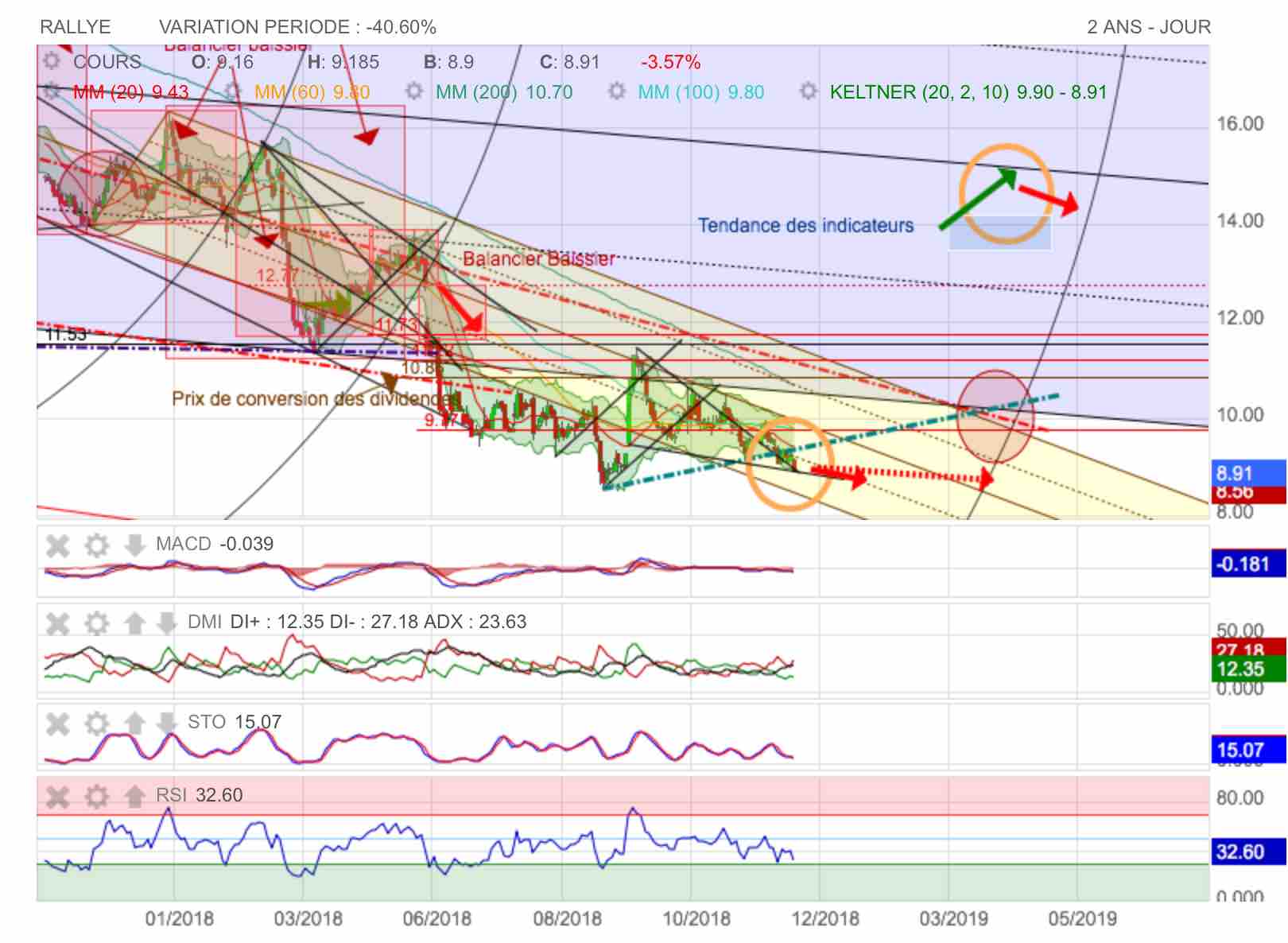This screenshot has height=943, width=1288.
Task: Click the 08/2018 date axis label
Action: pos(568,918)
